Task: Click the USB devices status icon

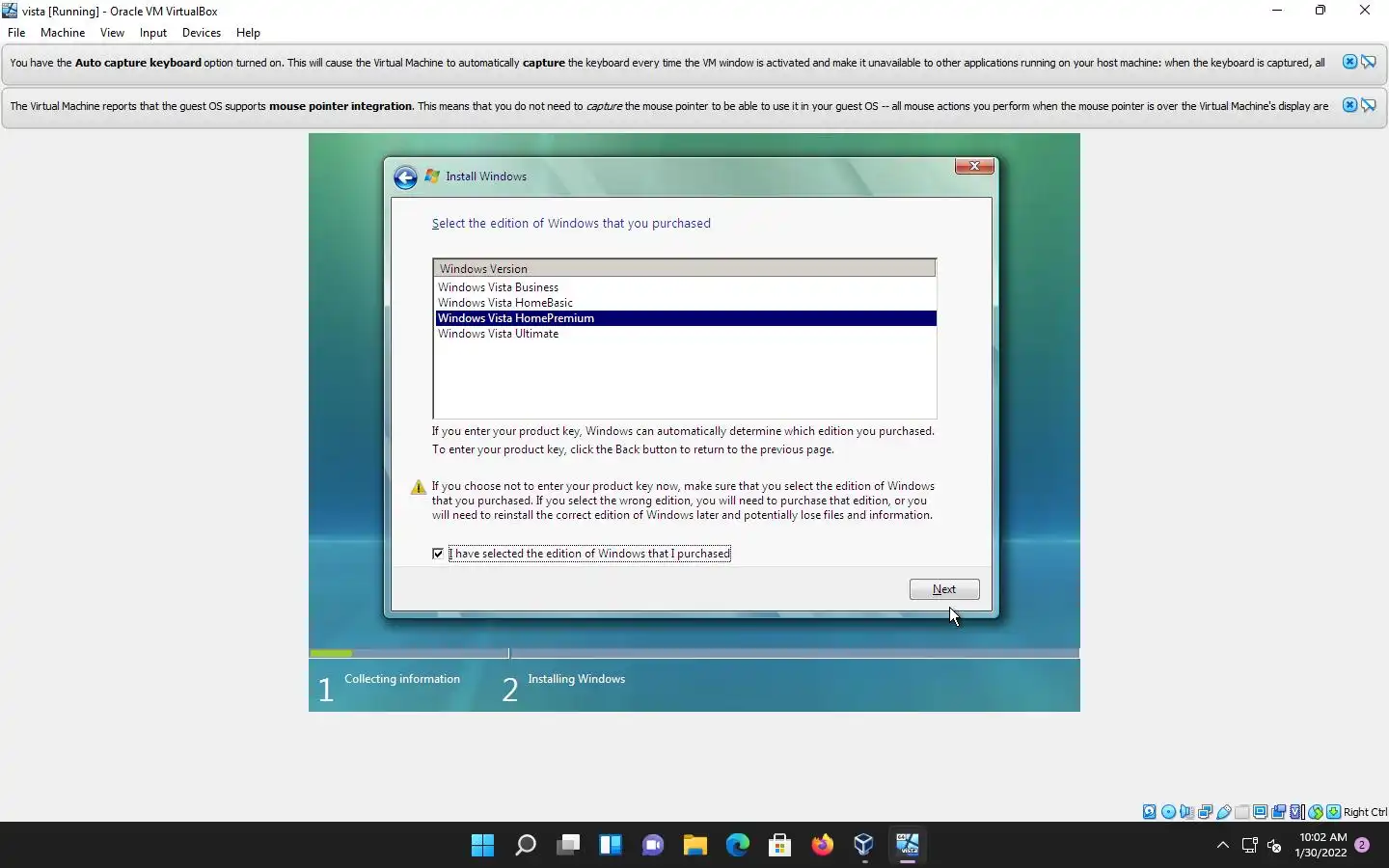Action: [1223, 812]
